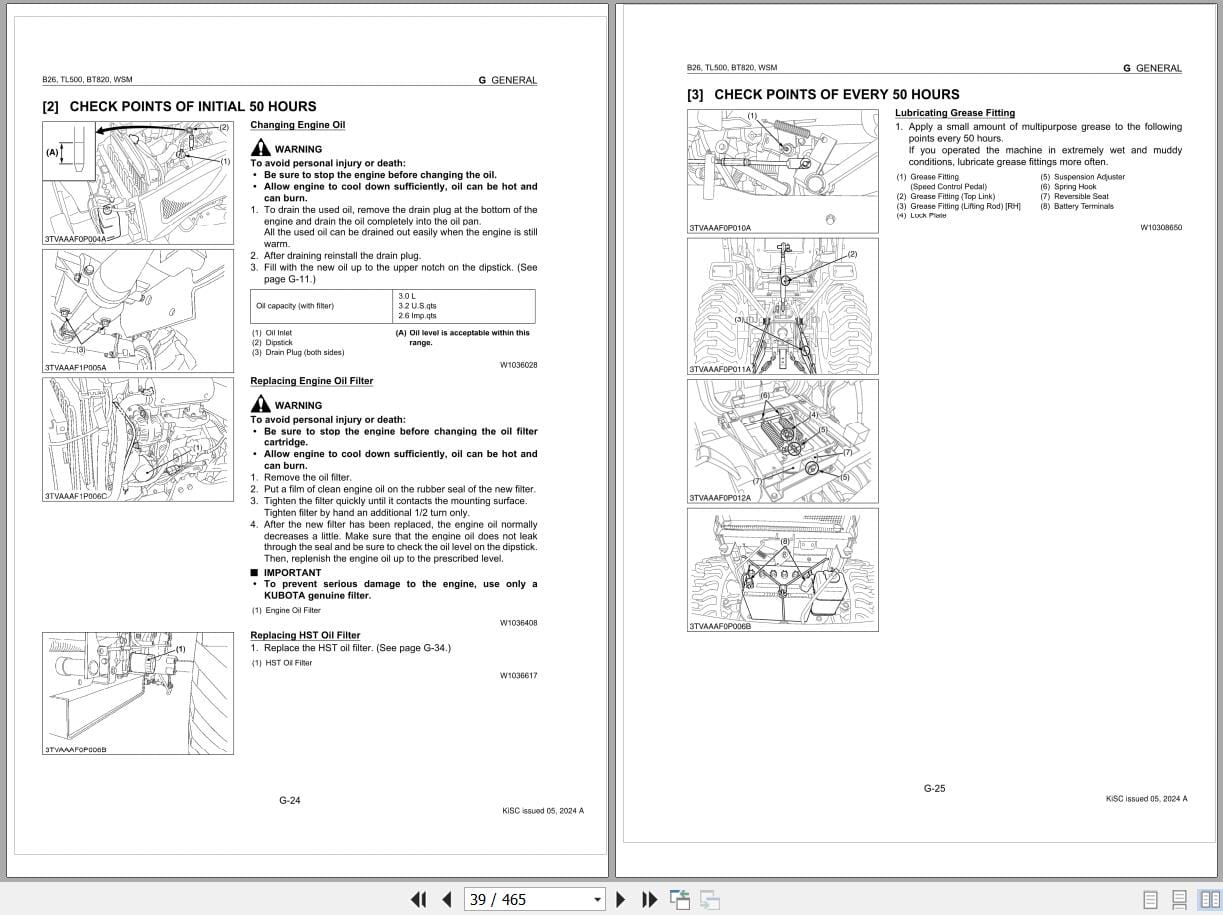Viewport: 1223px width, 915px height.
Task: Click the left page header 'B26, TL500, BT820, WSM'
Action: pos(87,80)
